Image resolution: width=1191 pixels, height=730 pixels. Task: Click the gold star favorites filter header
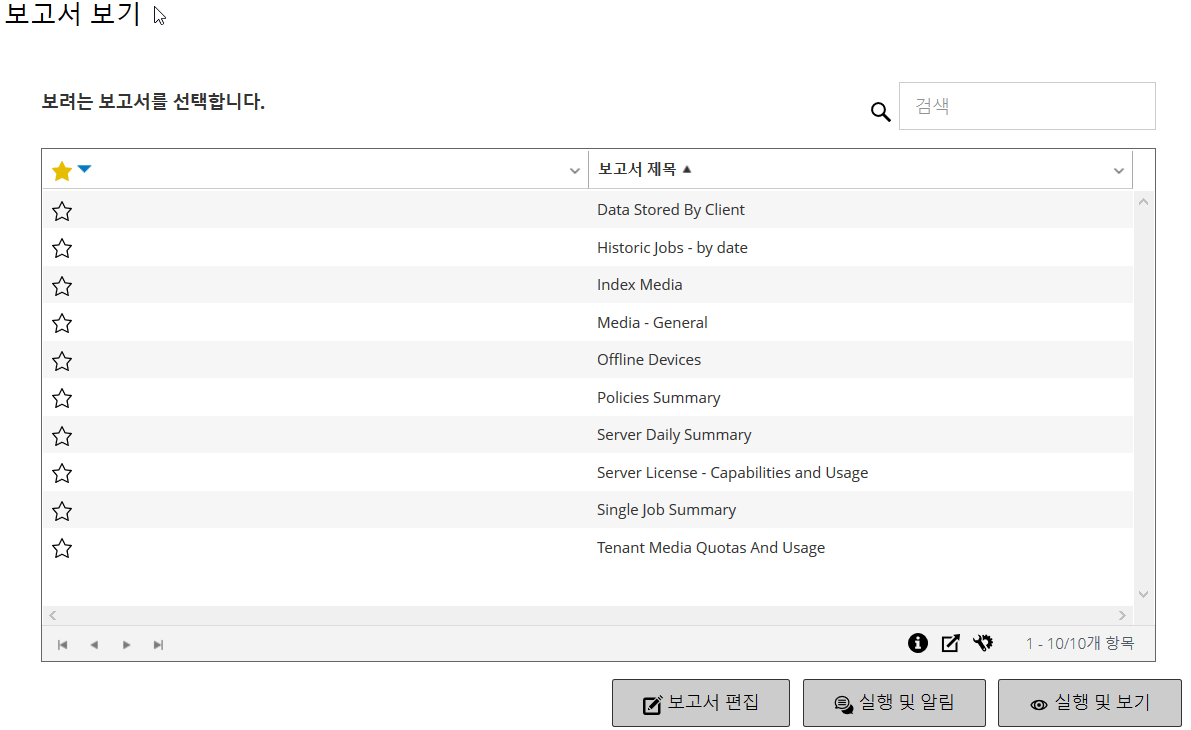(62, 171)
